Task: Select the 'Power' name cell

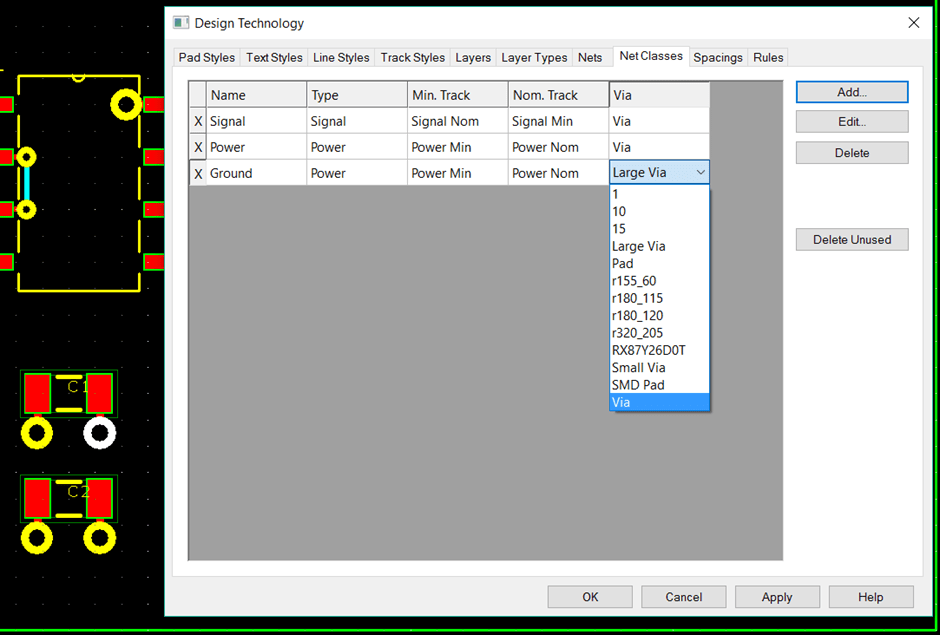Action: [x=257, y=148]
